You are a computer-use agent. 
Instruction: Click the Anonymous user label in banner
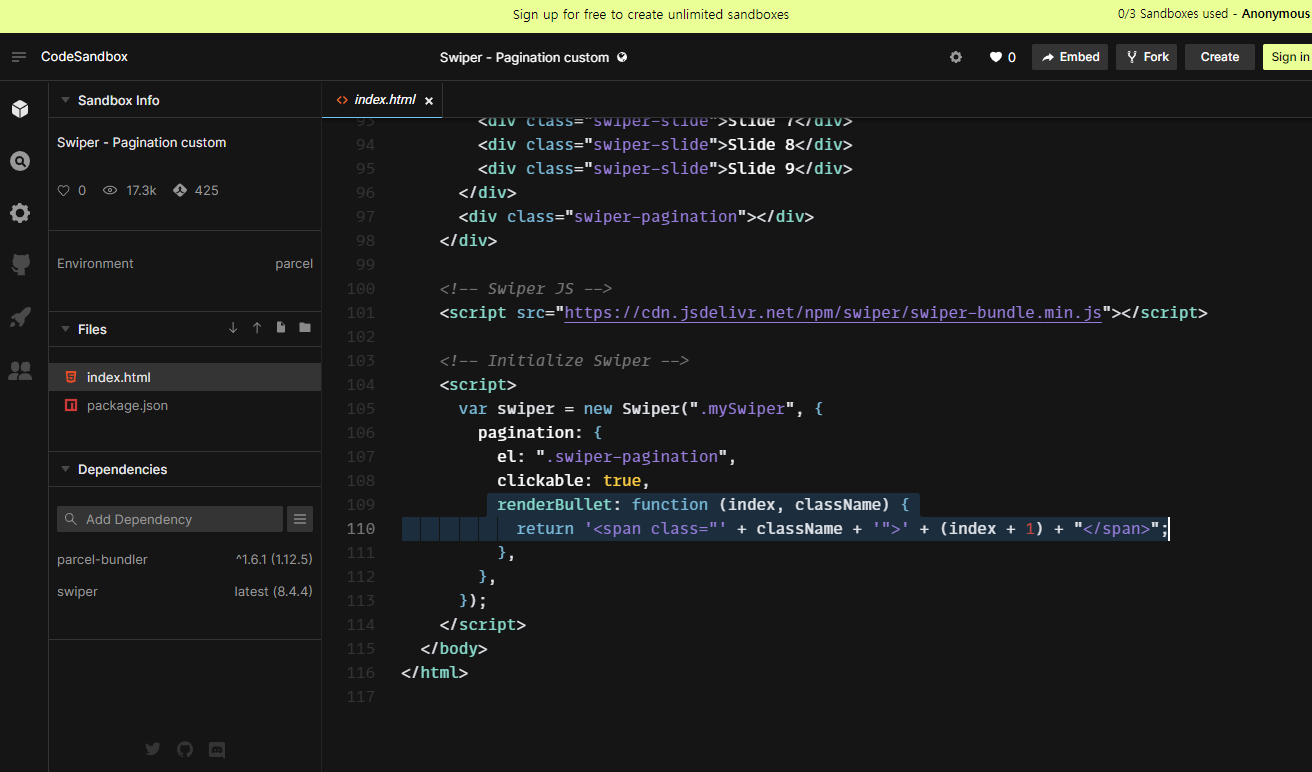click(1276, 14)
